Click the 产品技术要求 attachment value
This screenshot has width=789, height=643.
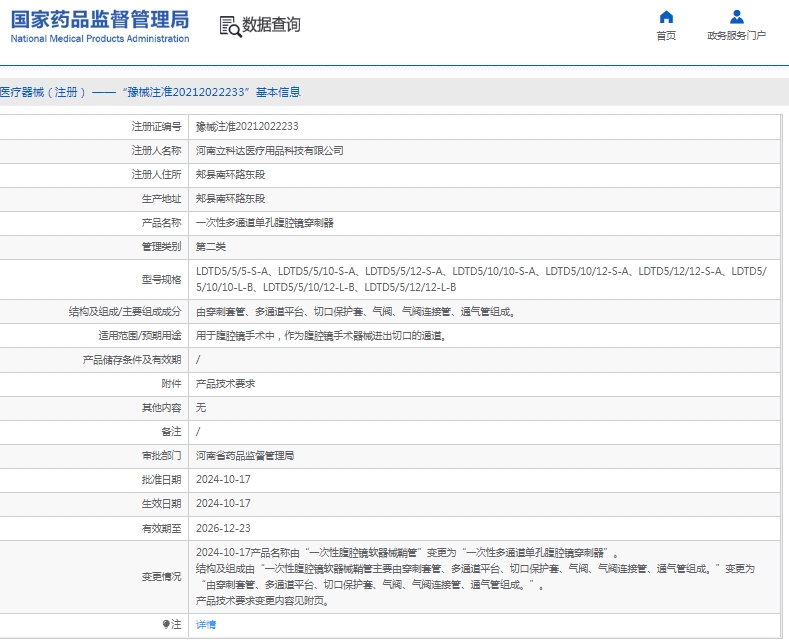click(x=225, y=384)
